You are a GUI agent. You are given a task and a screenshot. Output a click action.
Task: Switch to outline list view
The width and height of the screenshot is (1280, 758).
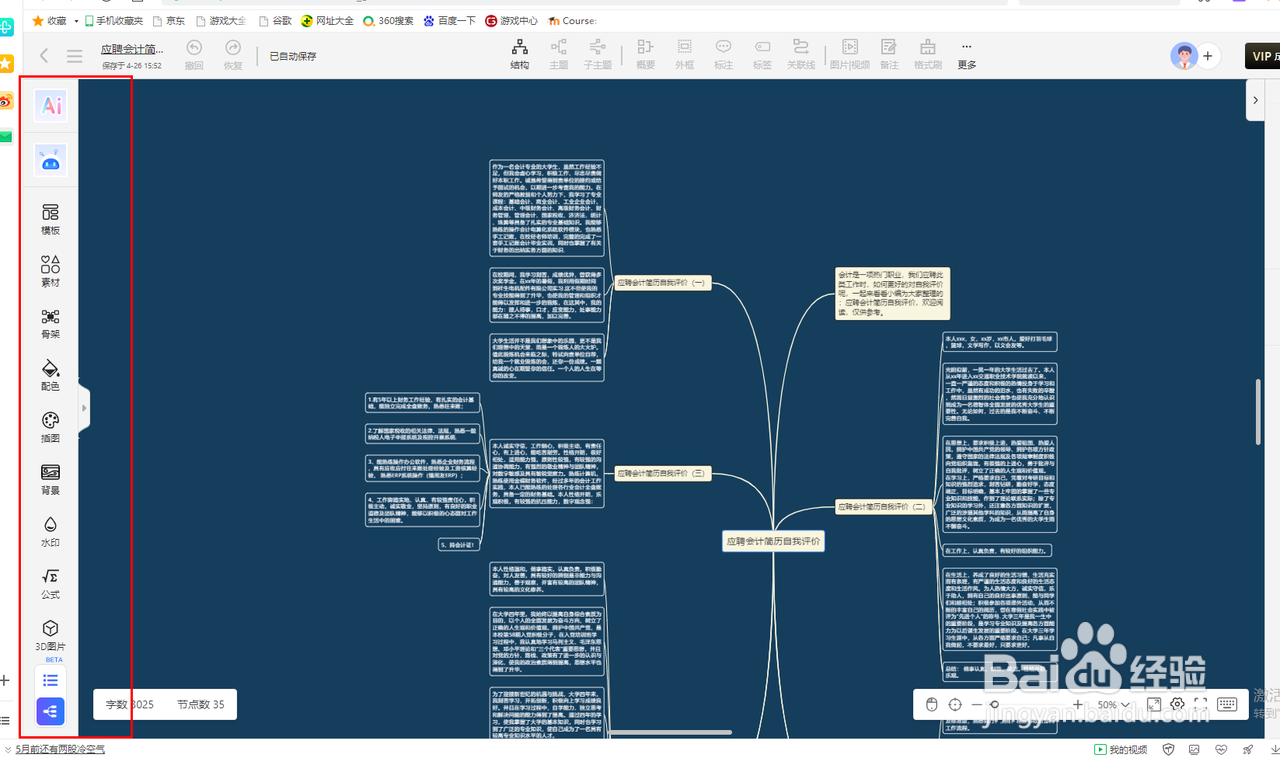(x=50, y=680)
